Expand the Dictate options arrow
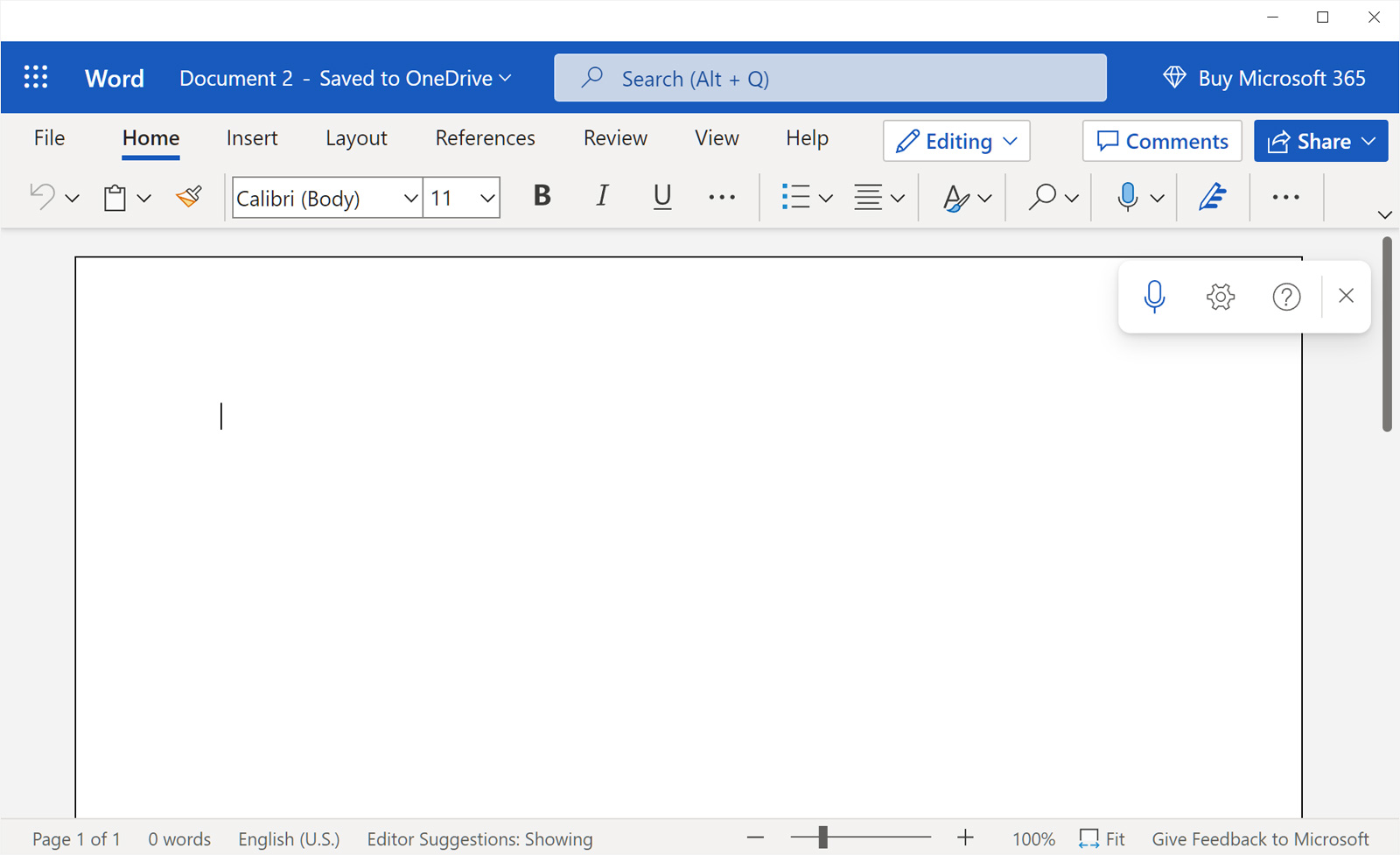 1158,199
